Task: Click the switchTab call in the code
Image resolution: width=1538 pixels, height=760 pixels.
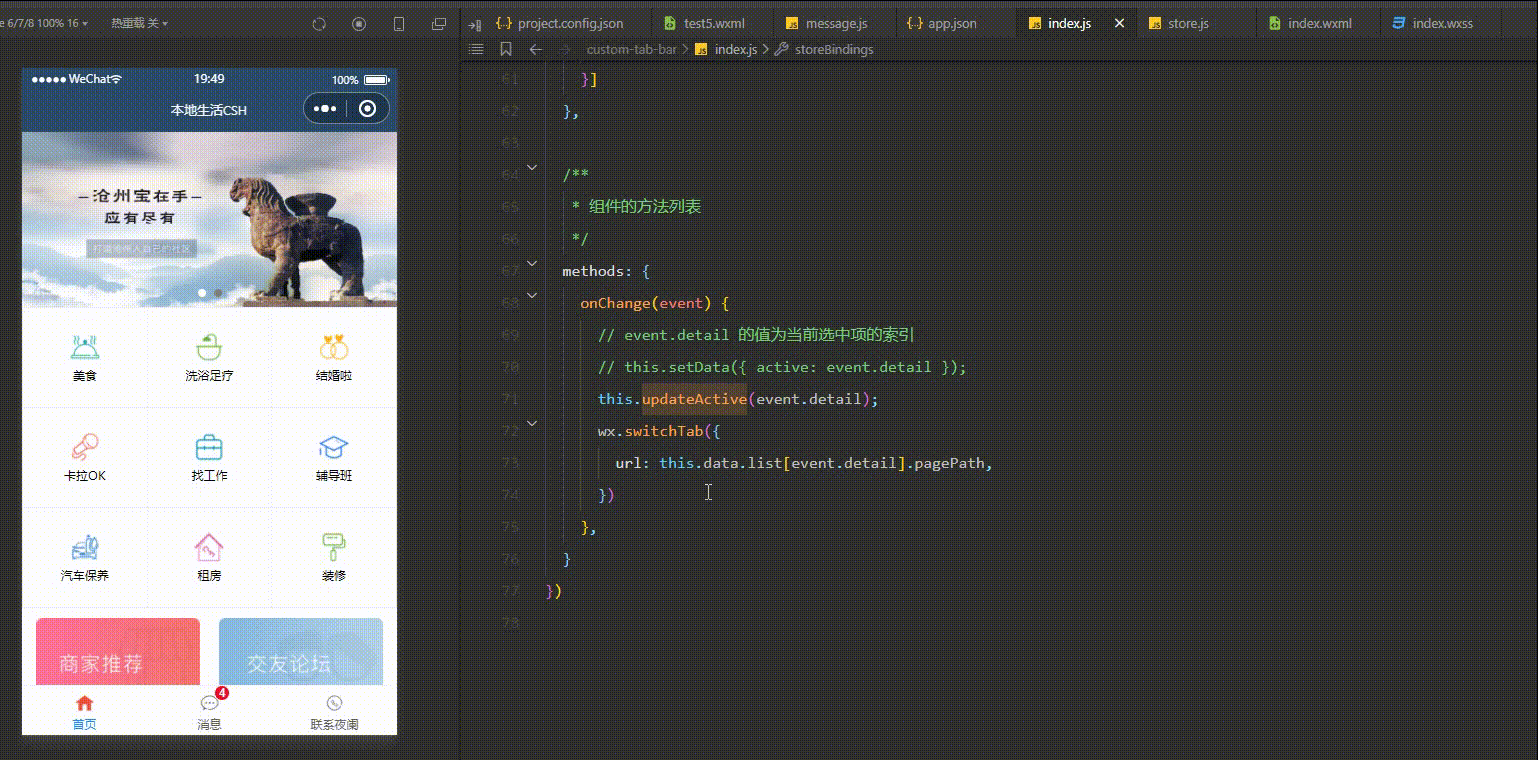Action: pyautogui.click(x=663, y=431)
